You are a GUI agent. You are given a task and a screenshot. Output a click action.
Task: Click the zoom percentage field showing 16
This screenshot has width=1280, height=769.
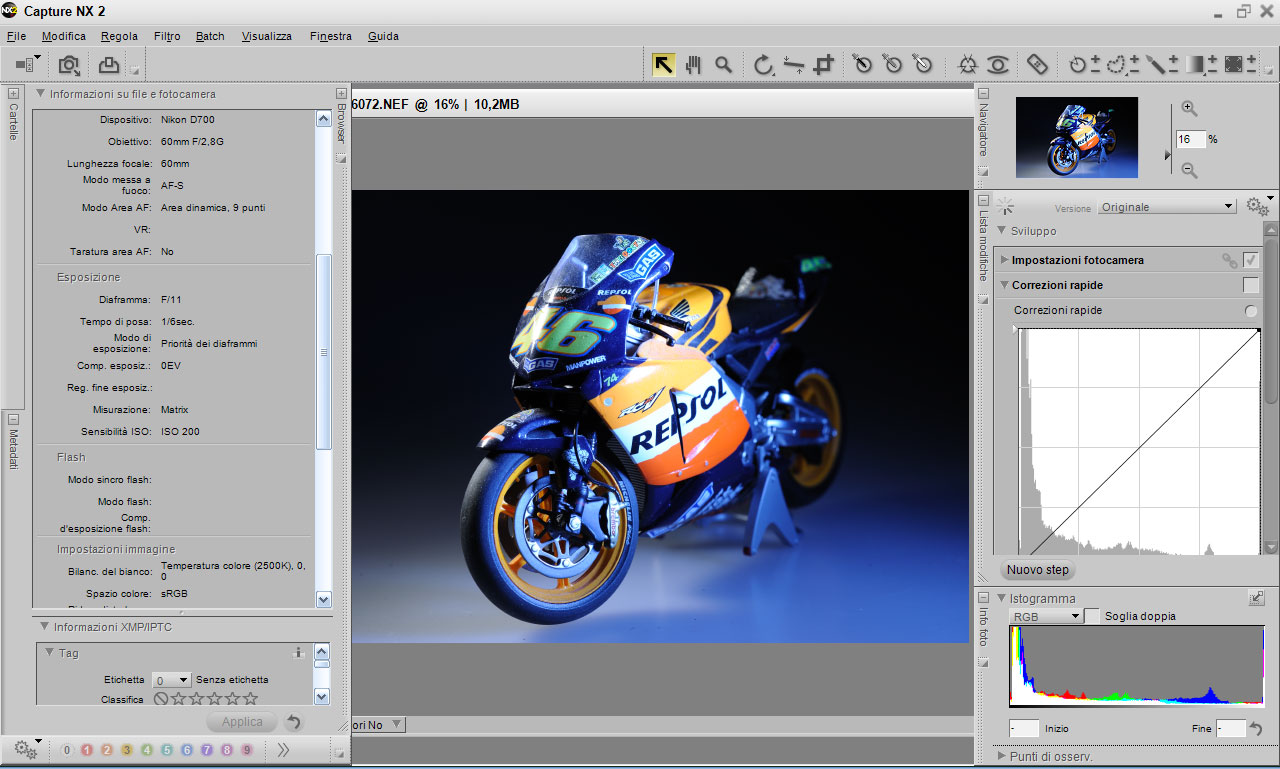click(1191, 140)
